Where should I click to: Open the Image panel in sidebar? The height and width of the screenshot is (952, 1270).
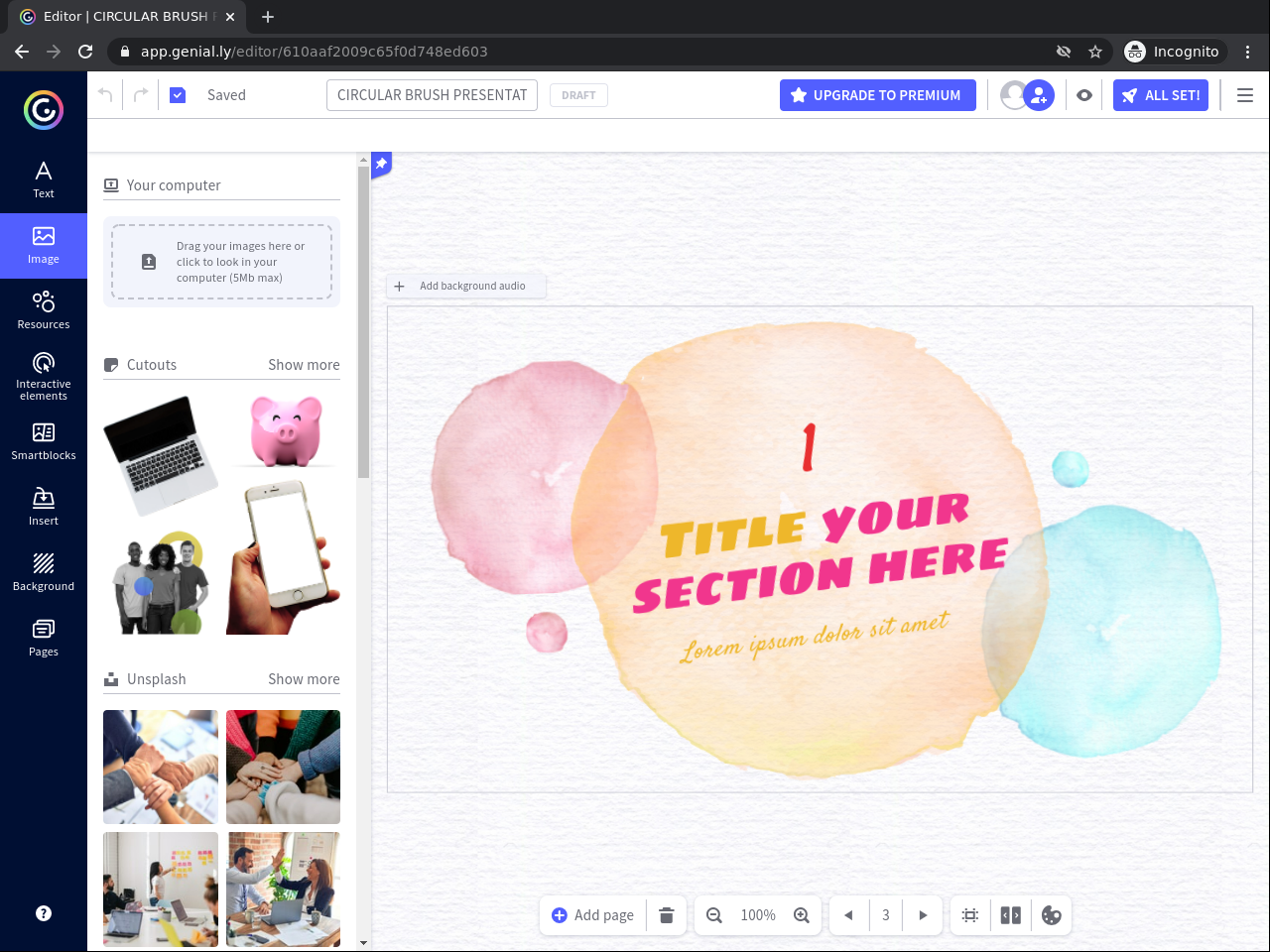click(44, 246)
